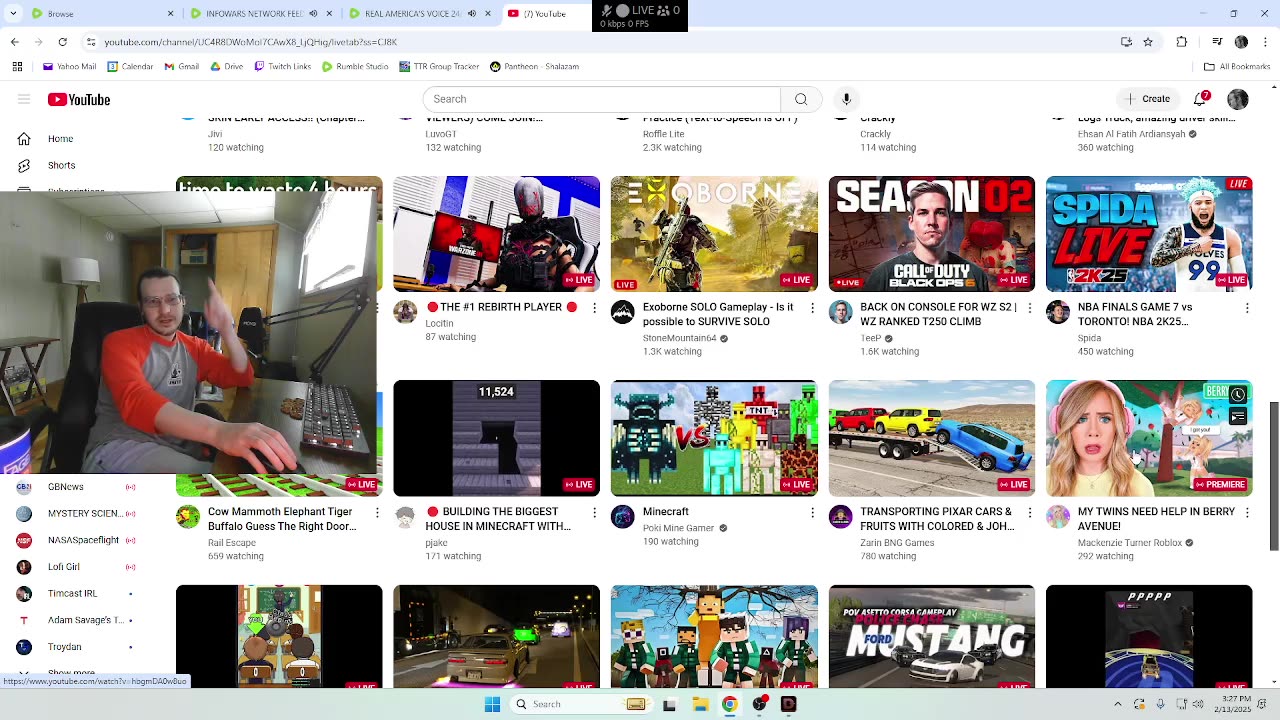1280x720 pixels.
Task: Open Adam Savage's T... channel
Action: [x=78, y=620]
